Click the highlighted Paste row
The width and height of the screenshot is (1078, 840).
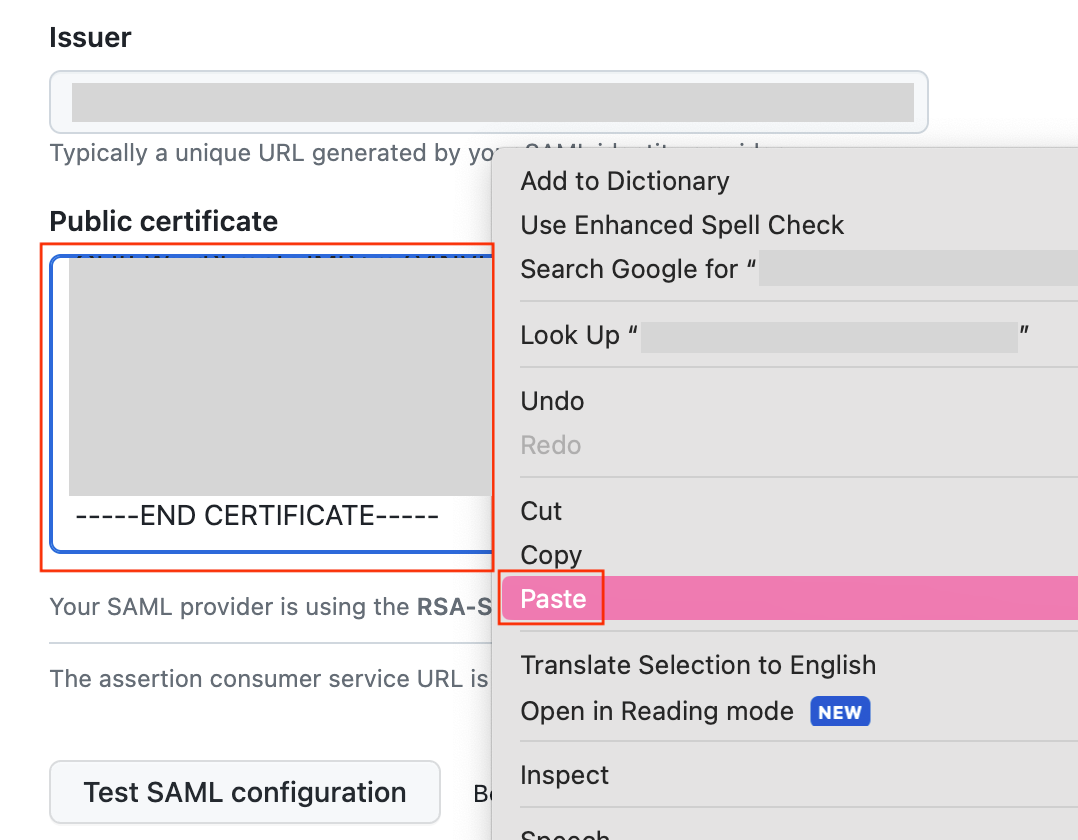tap(700, 598)
